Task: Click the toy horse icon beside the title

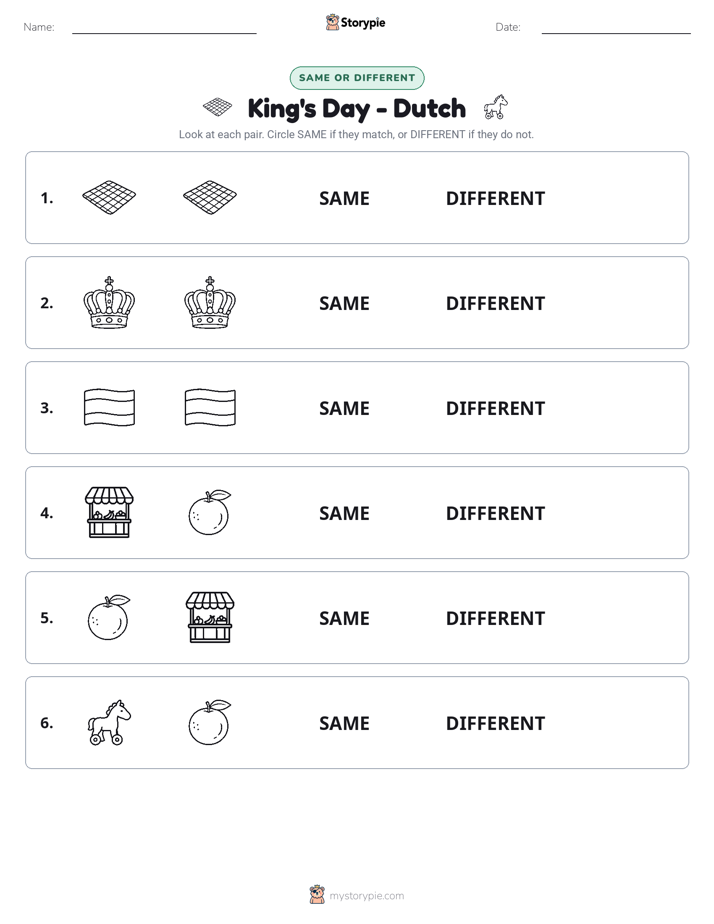Action: tap(495, 107)
